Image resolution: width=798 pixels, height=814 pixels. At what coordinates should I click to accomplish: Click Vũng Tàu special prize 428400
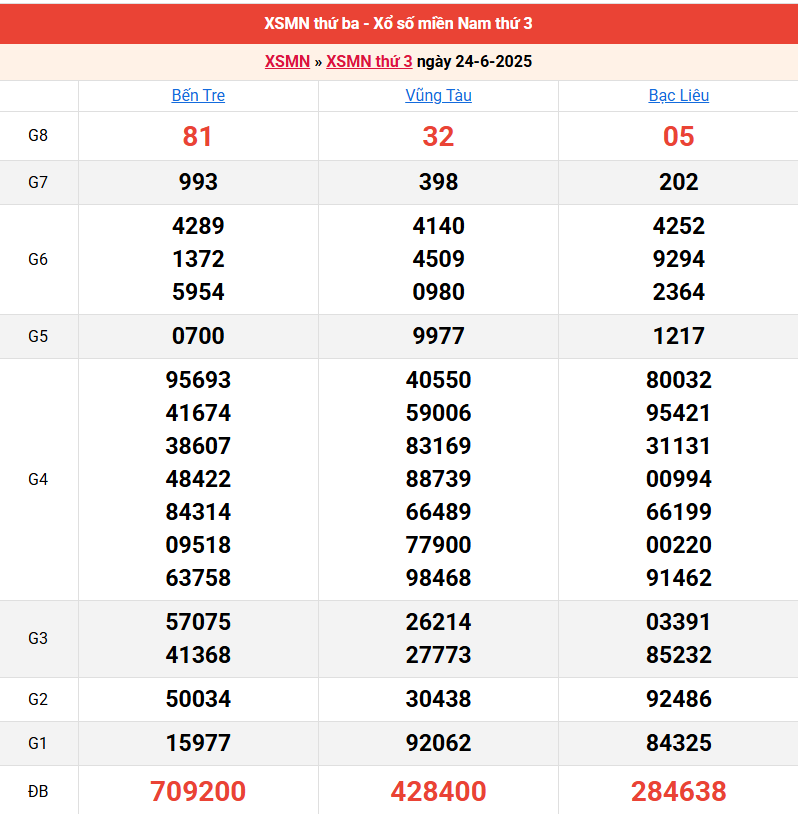tap(439, 792)
